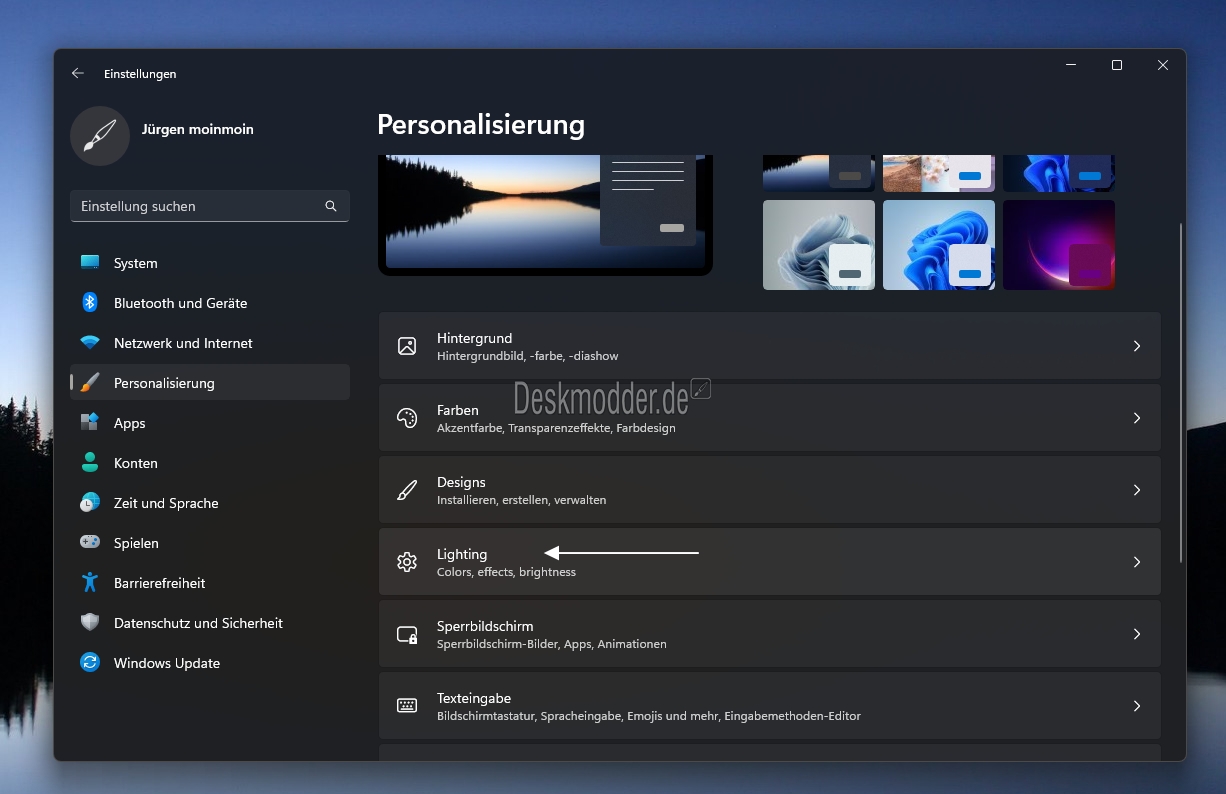Click the vertical scrollbar of settings page

pyautogui.click(x=1181, y=392)
